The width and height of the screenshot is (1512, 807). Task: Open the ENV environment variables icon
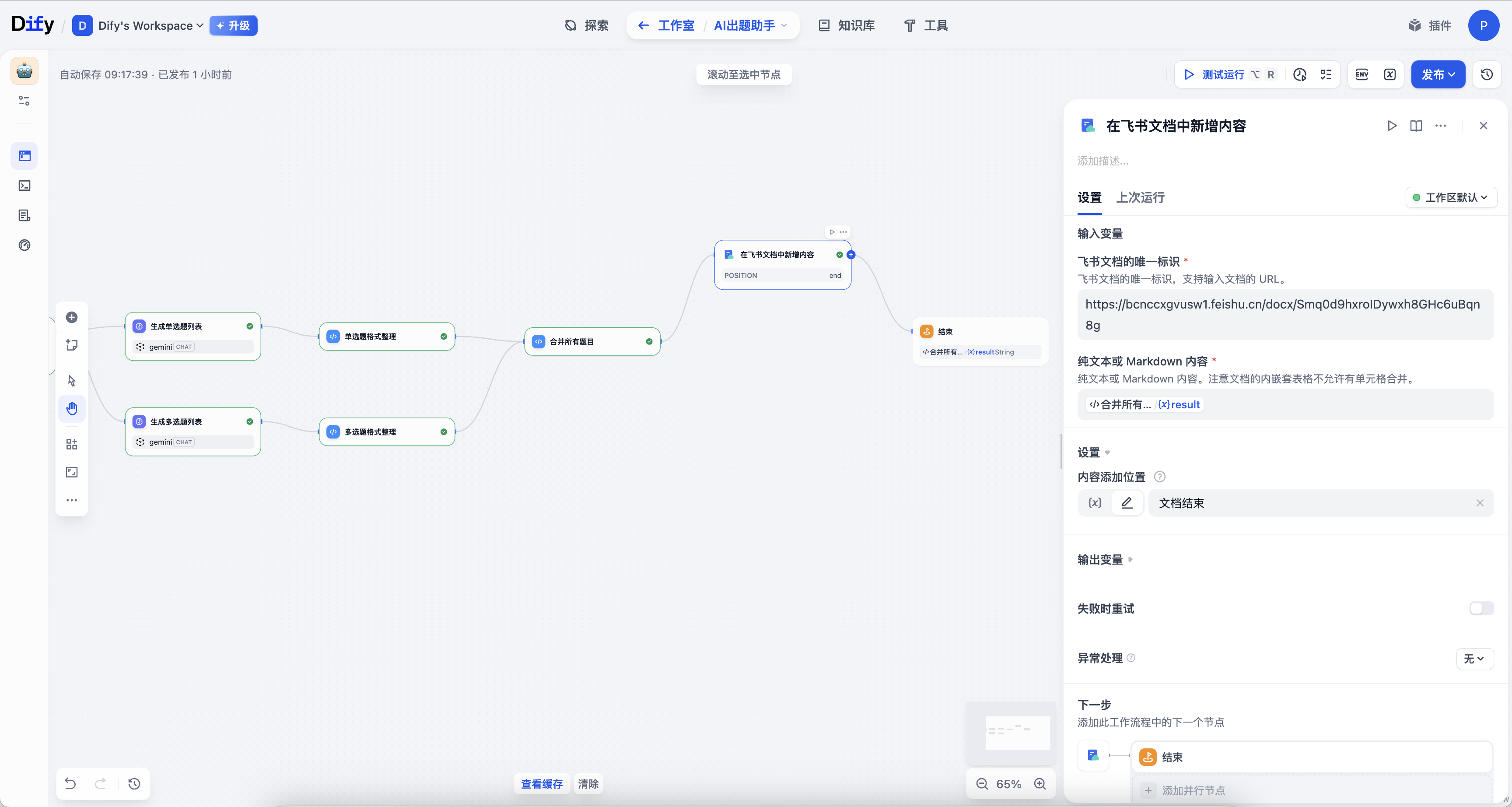point(1362,74)
